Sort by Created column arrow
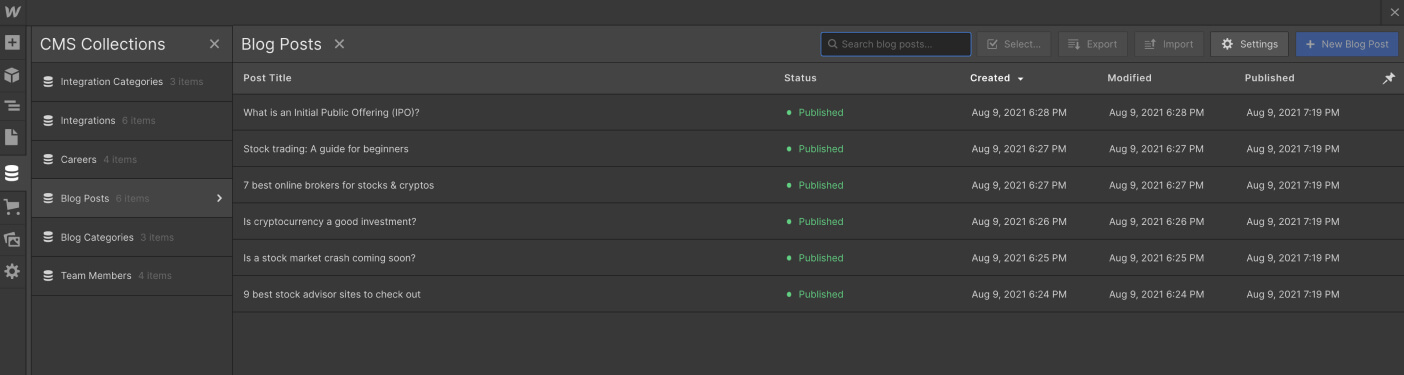Screen dimensions: 1404x375 (x=1021, y=78)
